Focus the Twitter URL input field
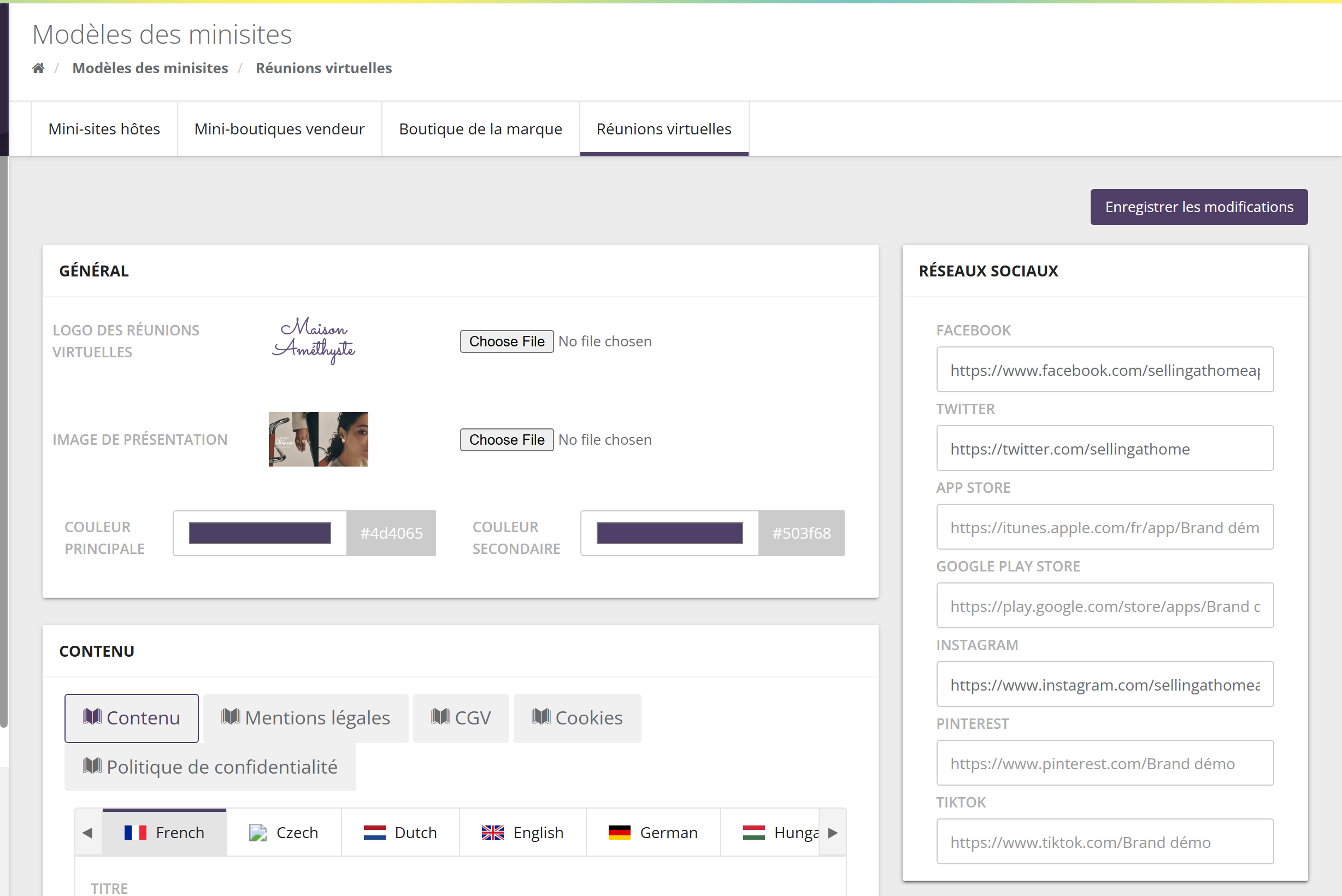The image size is (1342, 896). click(x=1105, y=449)
